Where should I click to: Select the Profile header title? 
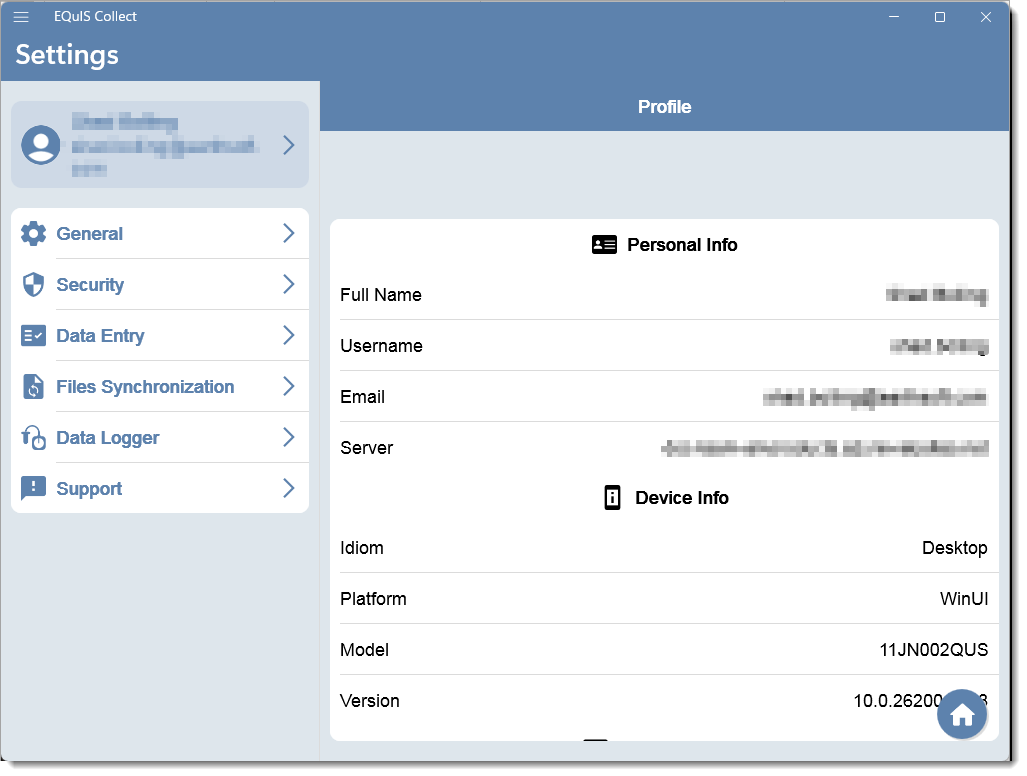664,107
